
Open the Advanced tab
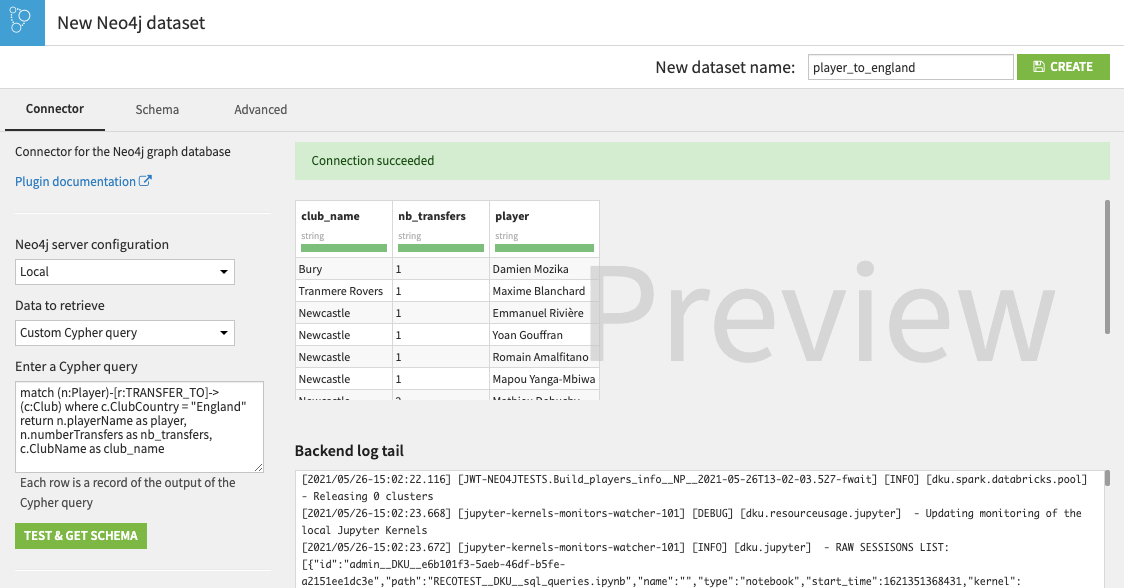click(260, 110)
